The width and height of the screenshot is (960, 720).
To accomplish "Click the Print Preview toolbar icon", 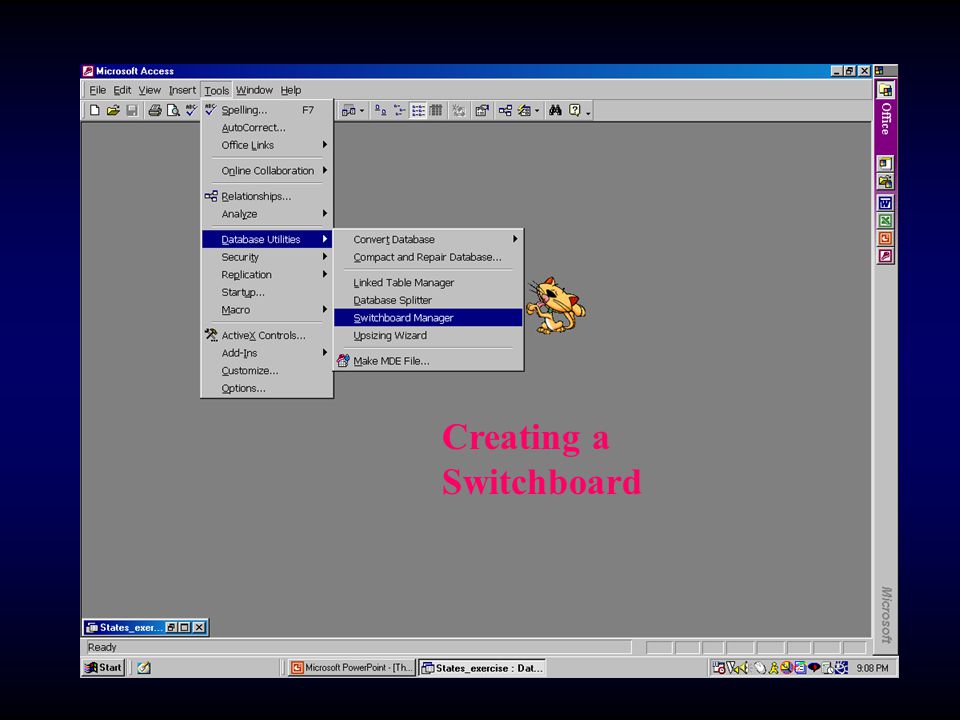I will [x=173, y=110].
